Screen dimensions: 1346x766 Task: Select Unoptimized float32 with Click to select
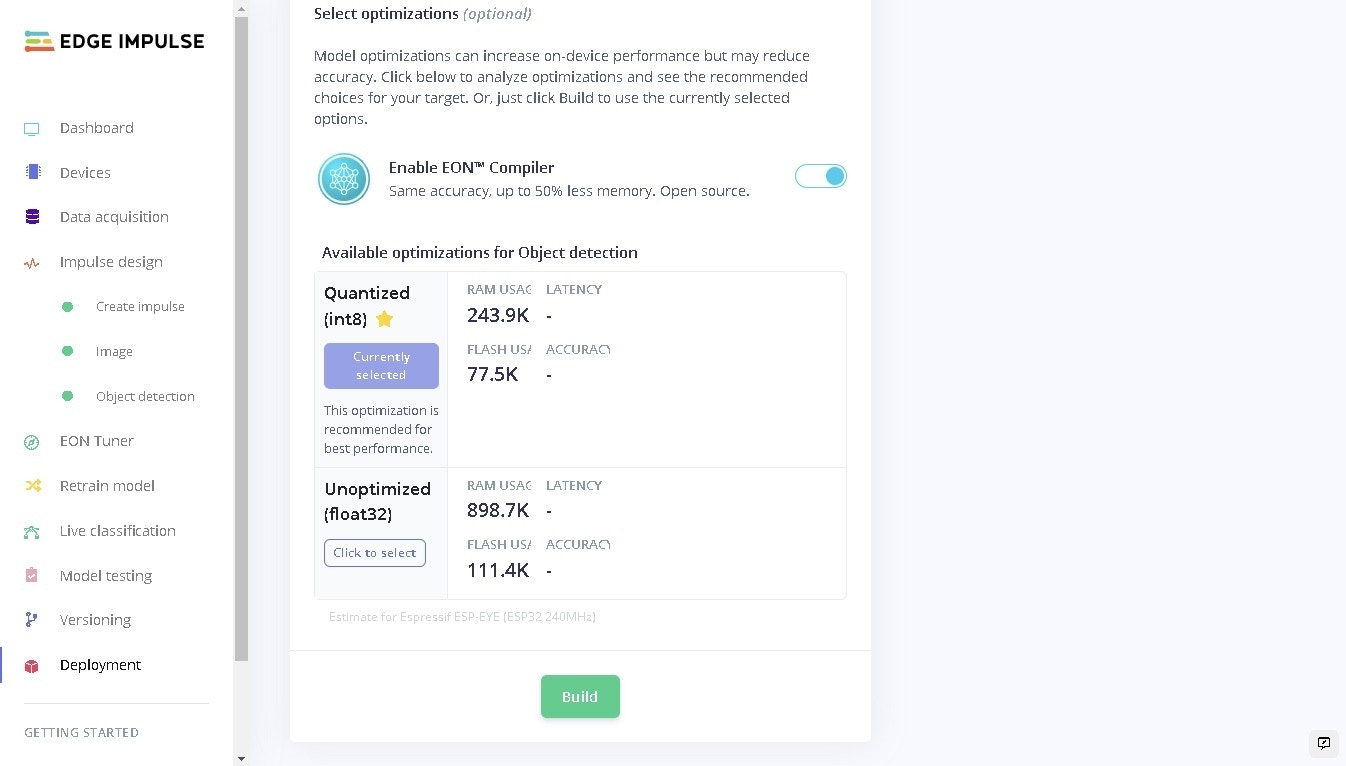(375, 553)
